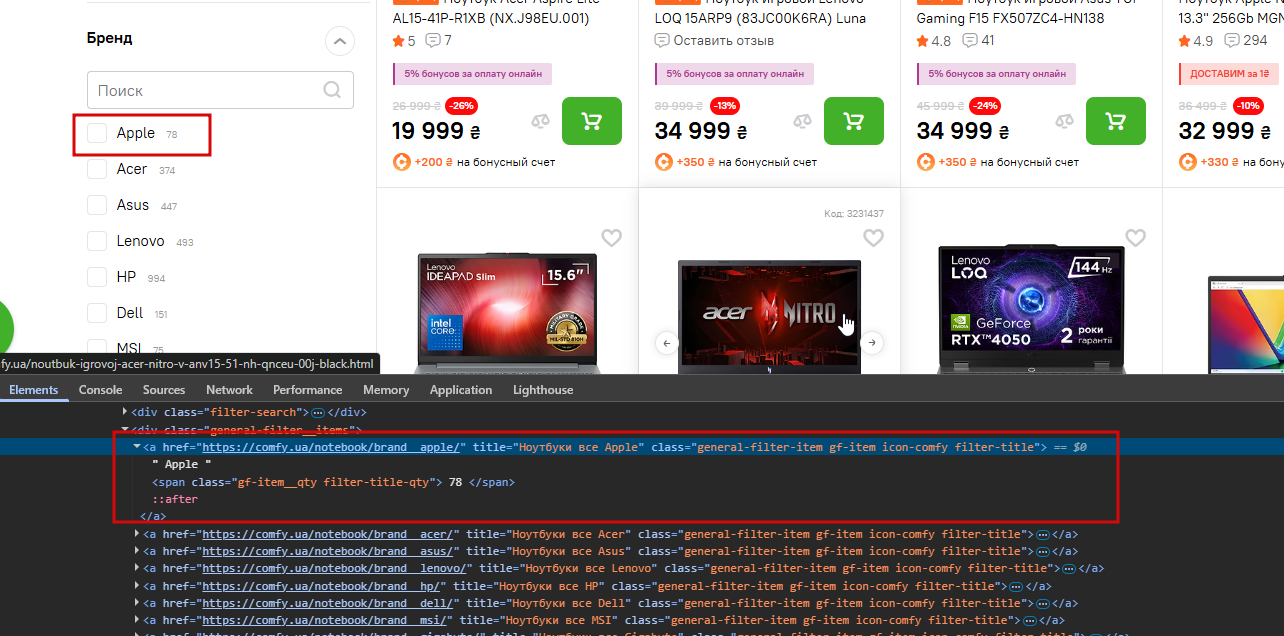This screenshot has height=636, width=1284.
Task: Click the gf-item__qty span element line
Action: 333,482
